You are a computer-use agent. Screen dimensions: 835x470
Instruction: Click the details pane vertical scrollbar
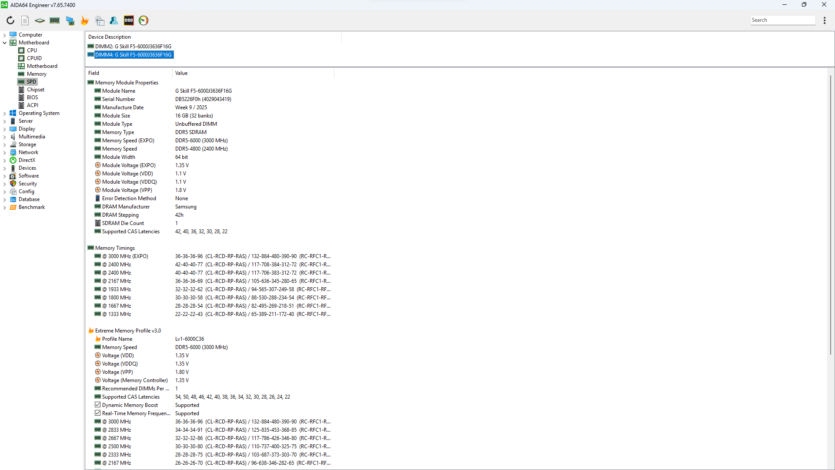tap(830, 213)
